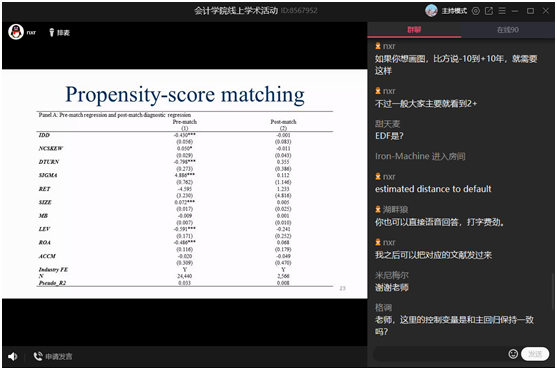The height and width of the screenshot is (370, 557).
Task: Click the penguin avatar of presenter nxr
Action: tap(16, 32)
